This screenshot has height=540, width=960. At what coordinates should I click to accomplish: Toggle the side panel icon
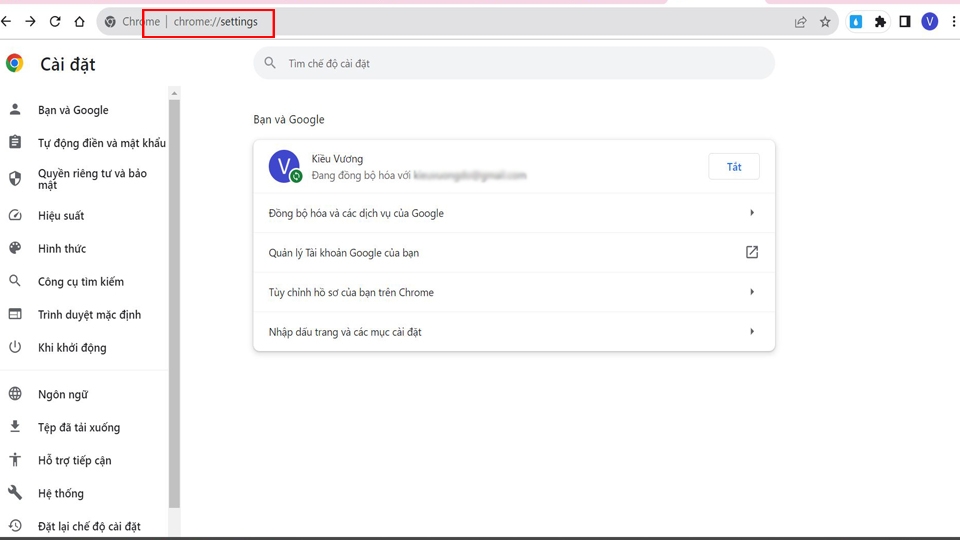(x=905, y=21)
